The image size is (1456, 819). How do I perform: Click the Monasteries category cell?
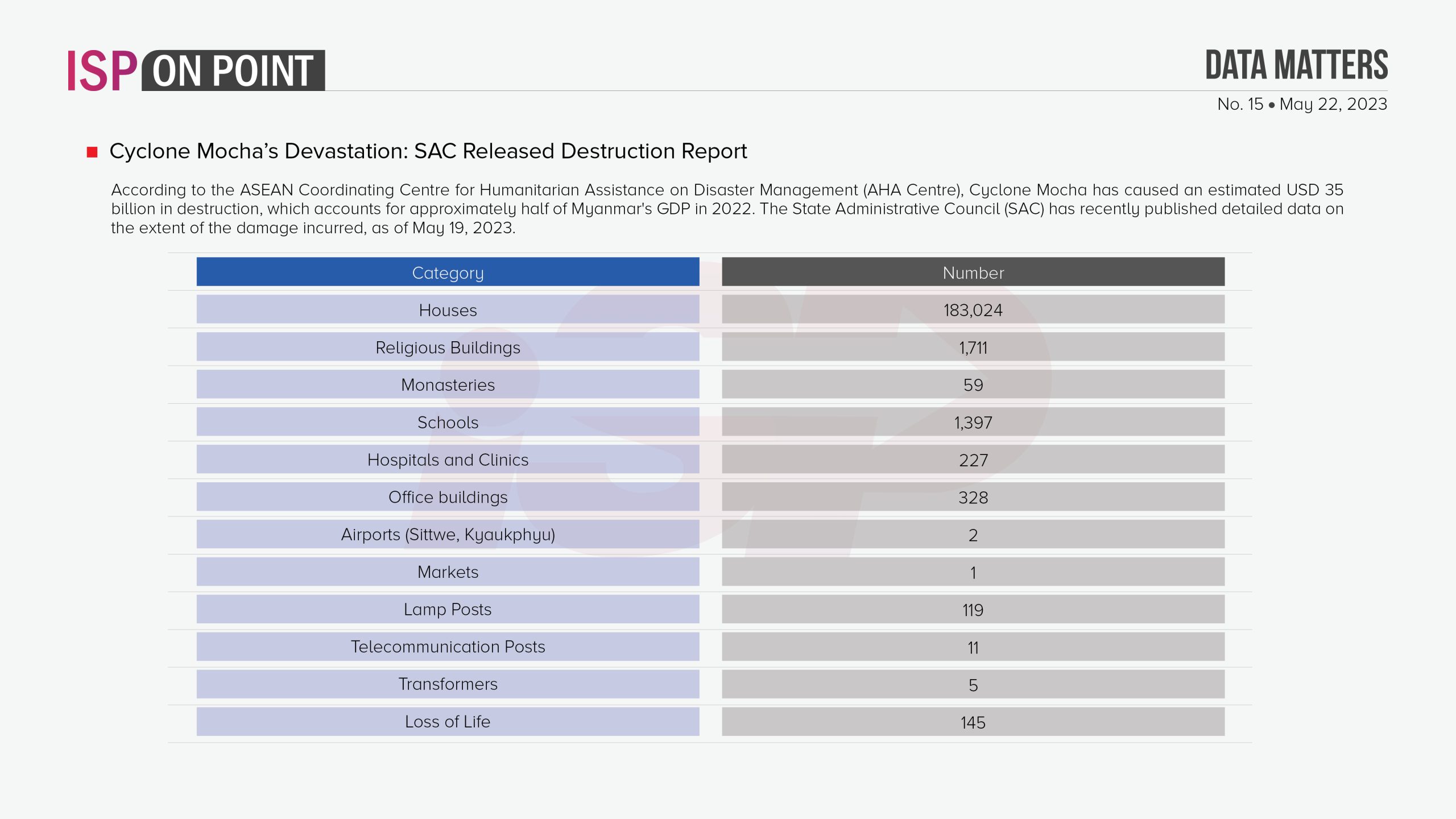(x=448, y=385)
